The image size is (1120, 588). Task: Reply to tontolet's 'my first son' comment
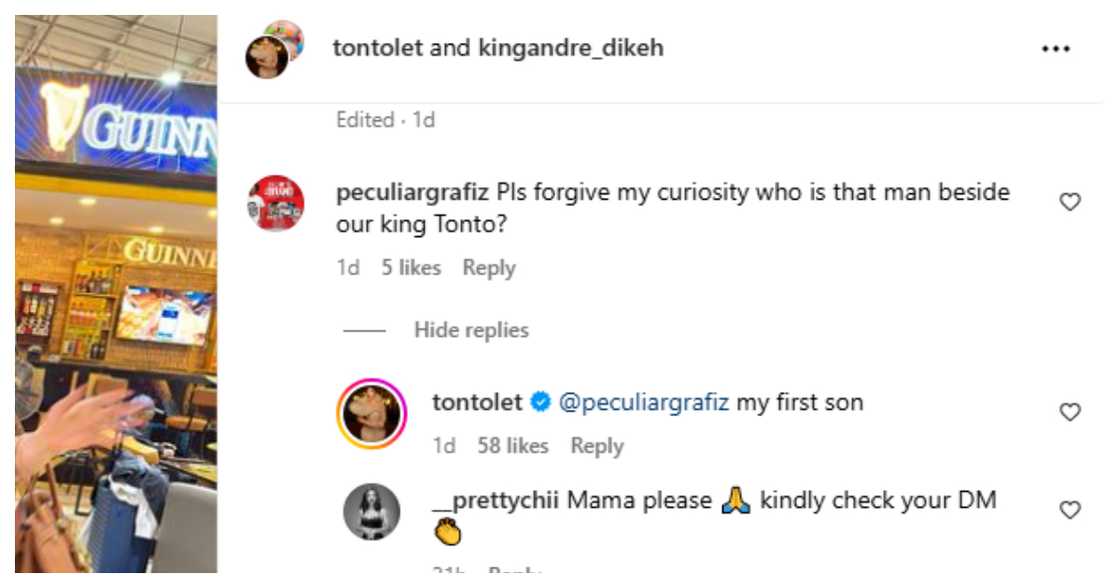pyautogui.click(x=597, y=446)
